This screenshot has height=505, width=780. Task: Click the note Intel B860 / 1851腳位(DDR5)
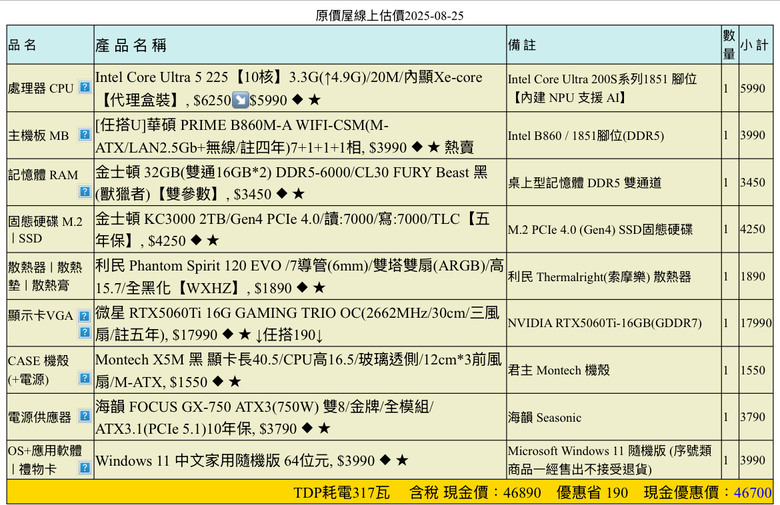pos(585,135)
